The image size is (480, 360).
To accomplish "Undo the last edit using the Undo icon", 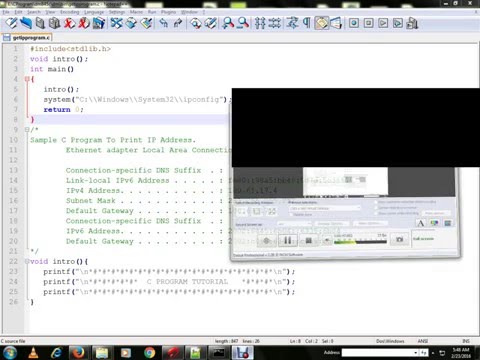I will pos(163,23).
